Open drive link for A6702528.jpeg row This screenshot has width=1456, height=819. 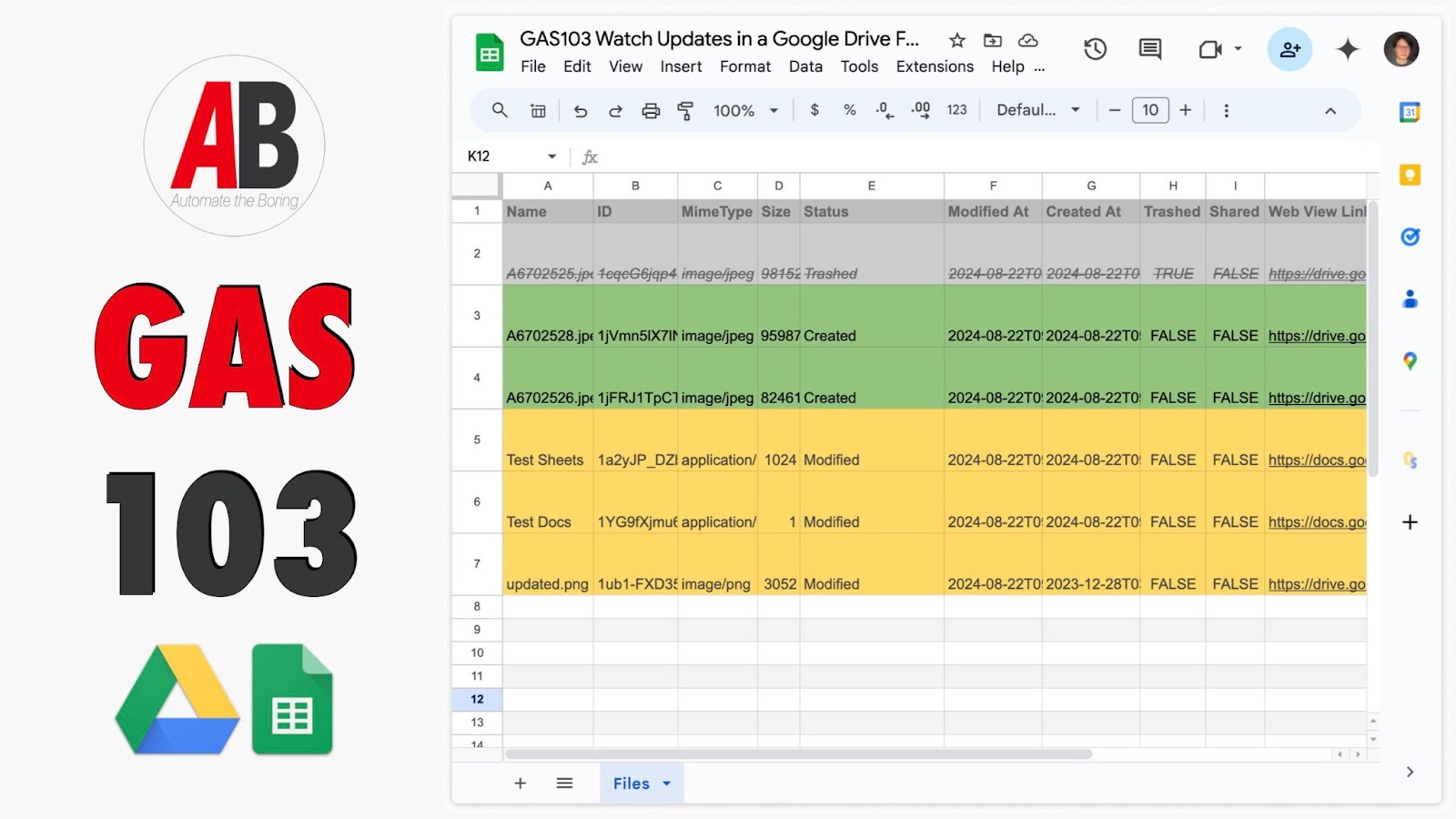pyautogui.click(x=1317, y=336)
